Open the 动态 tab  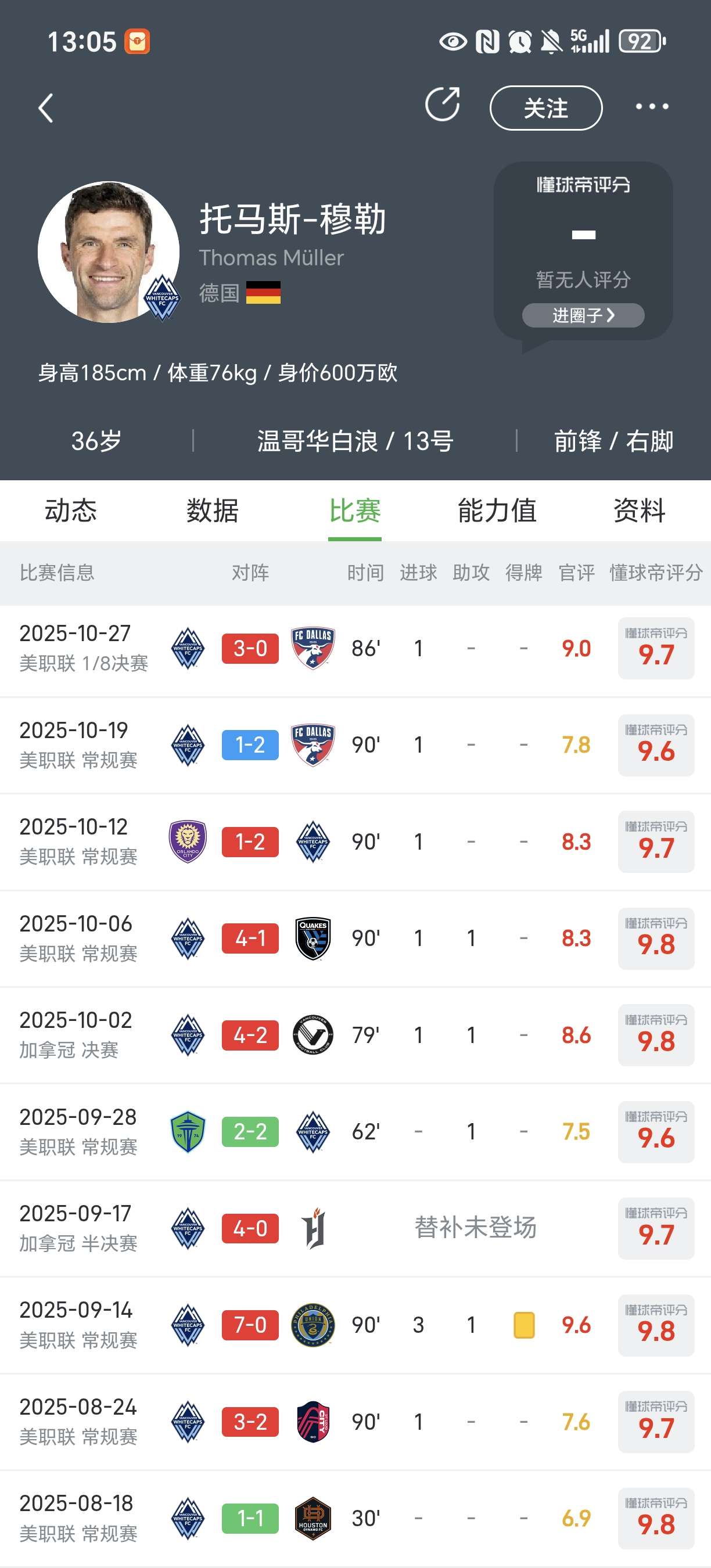pyautogui.click(x=71, y=510)
